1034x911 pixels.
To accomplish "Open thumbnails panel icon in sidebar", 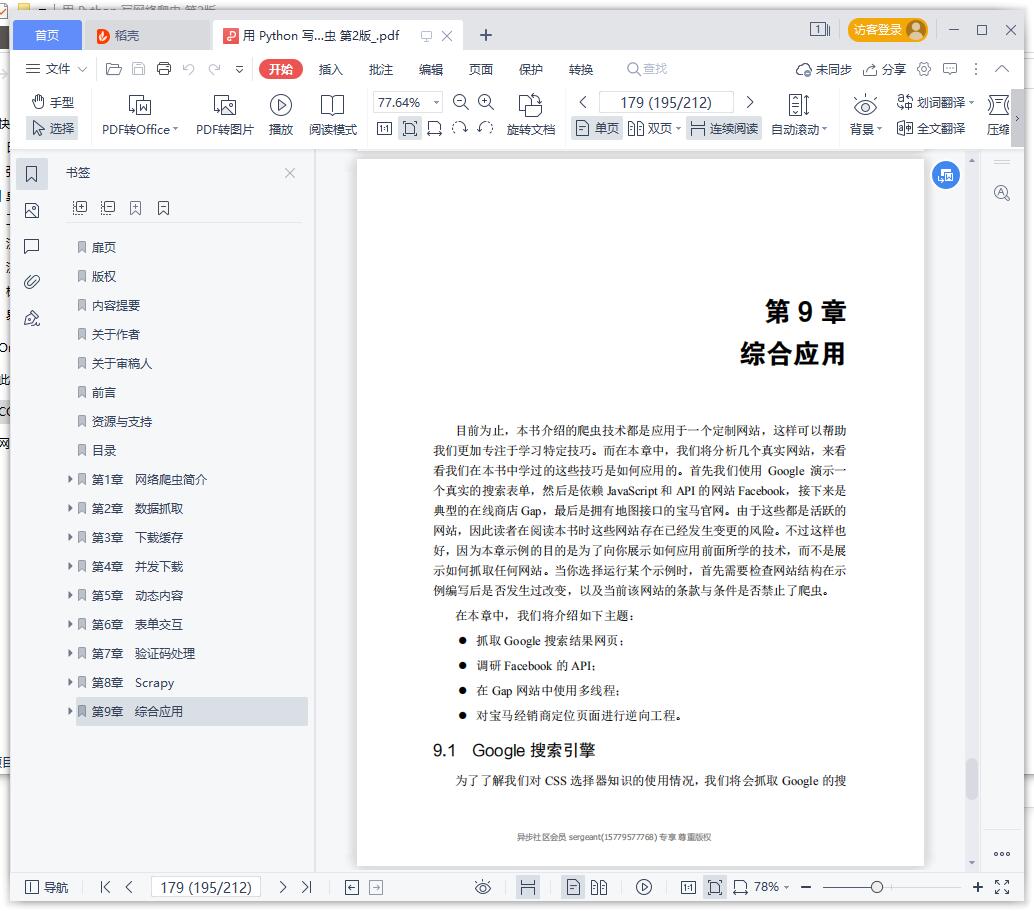I will (x=32, y=210).
